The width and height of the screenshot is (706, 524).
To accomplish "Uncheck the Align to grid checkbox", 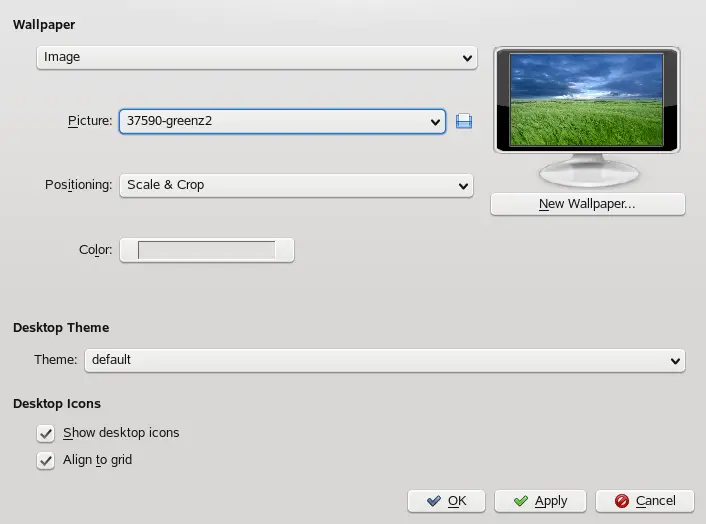I will pyautogui.click(x=45, y=461).
